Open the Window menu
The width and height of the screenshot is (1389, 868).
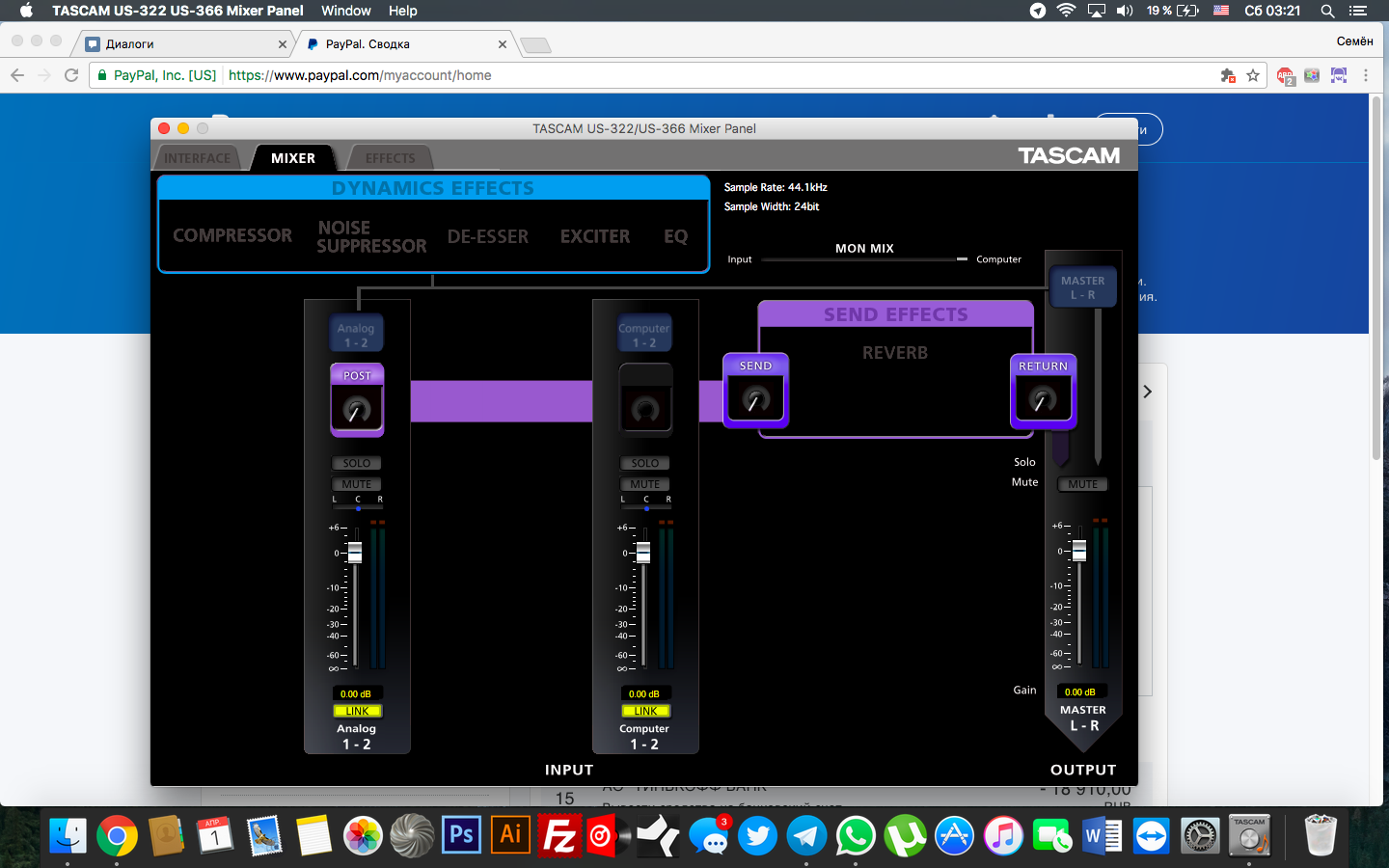[346, 11]
